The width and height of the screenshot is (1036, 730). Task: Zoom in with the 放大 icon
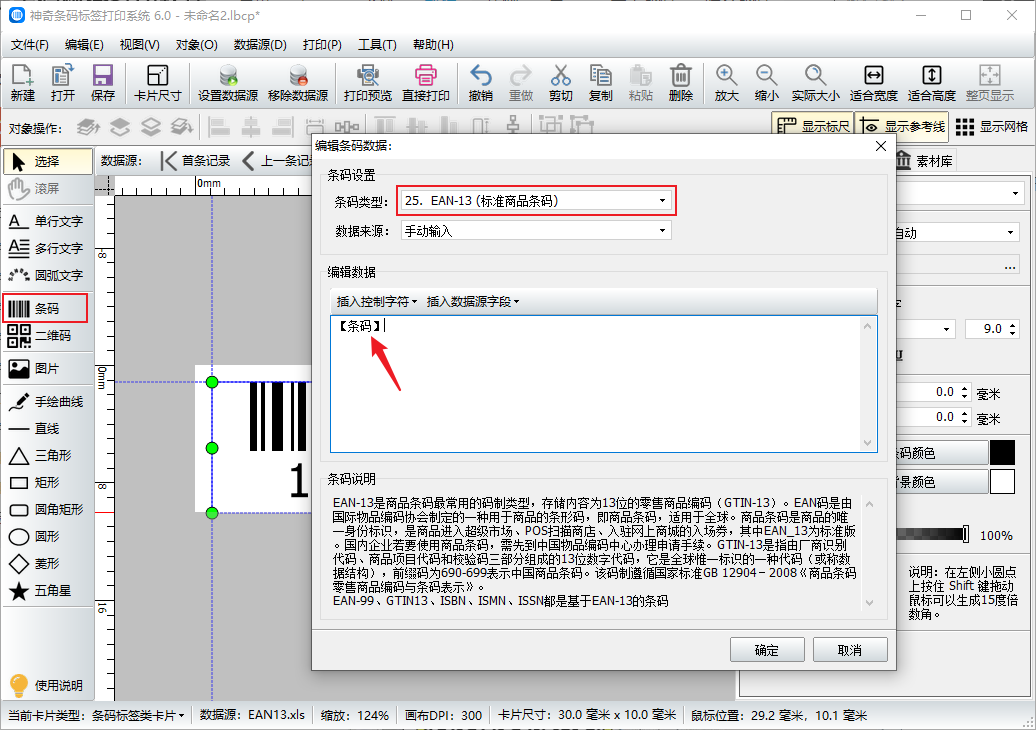[726, 83]
